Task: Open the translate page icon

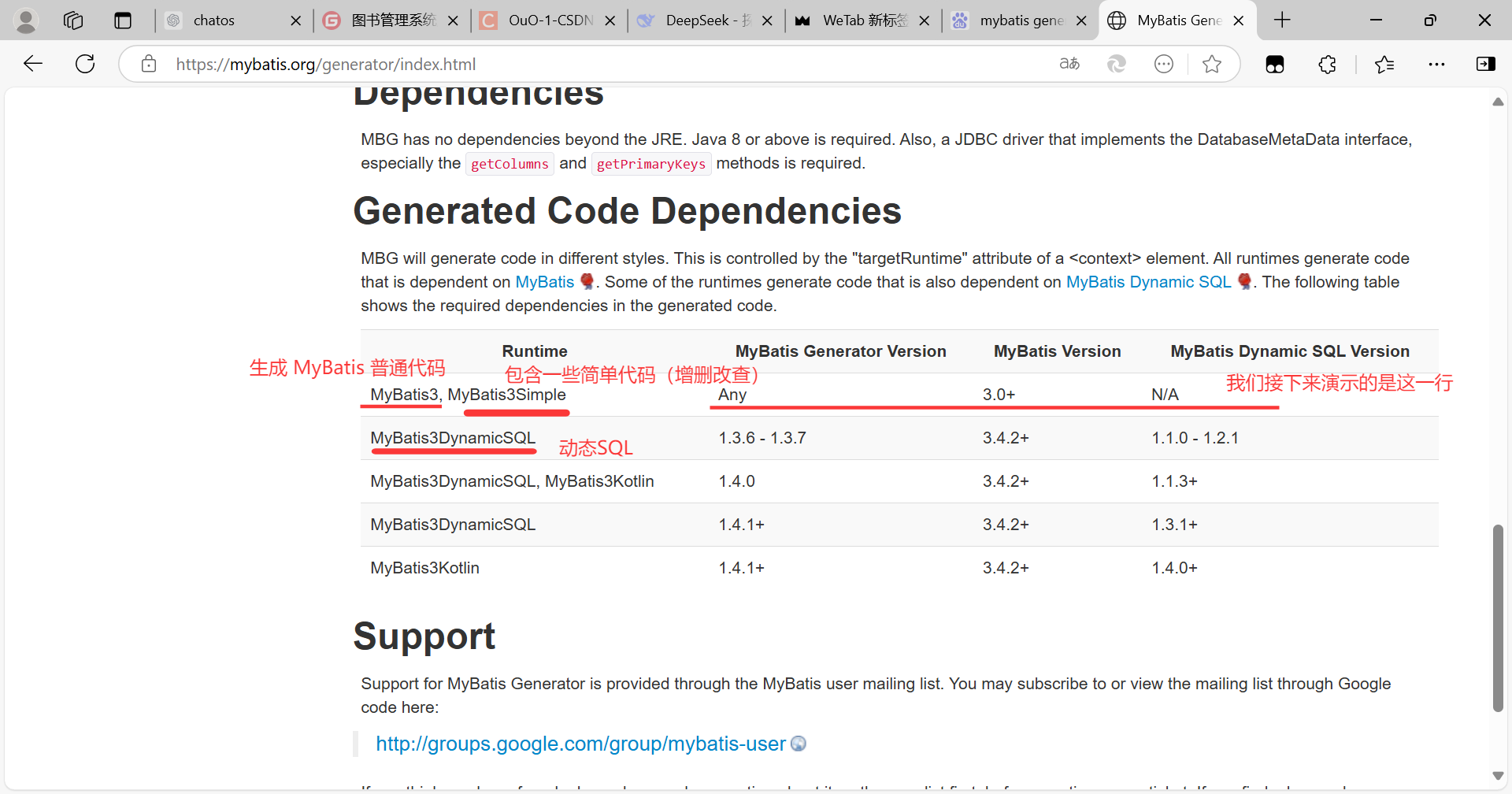Action: coord(1069,64)
